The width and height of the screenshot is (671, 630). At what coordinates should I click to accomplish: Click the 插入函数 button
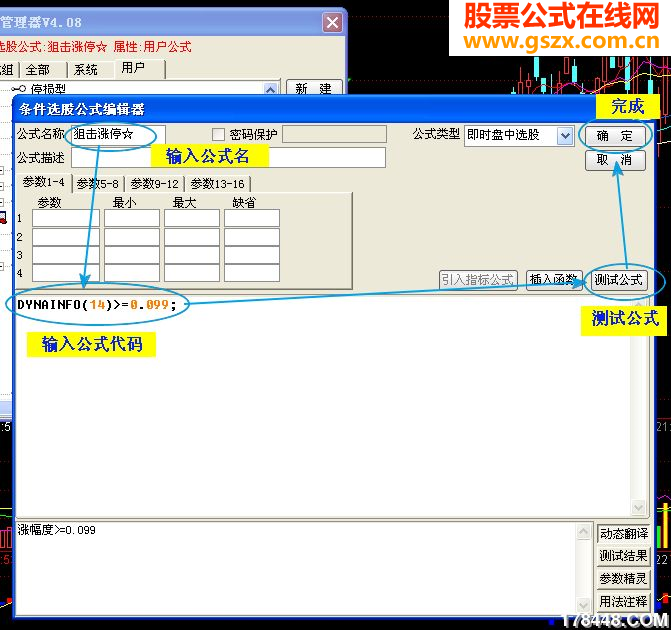[x=554, y=280]
